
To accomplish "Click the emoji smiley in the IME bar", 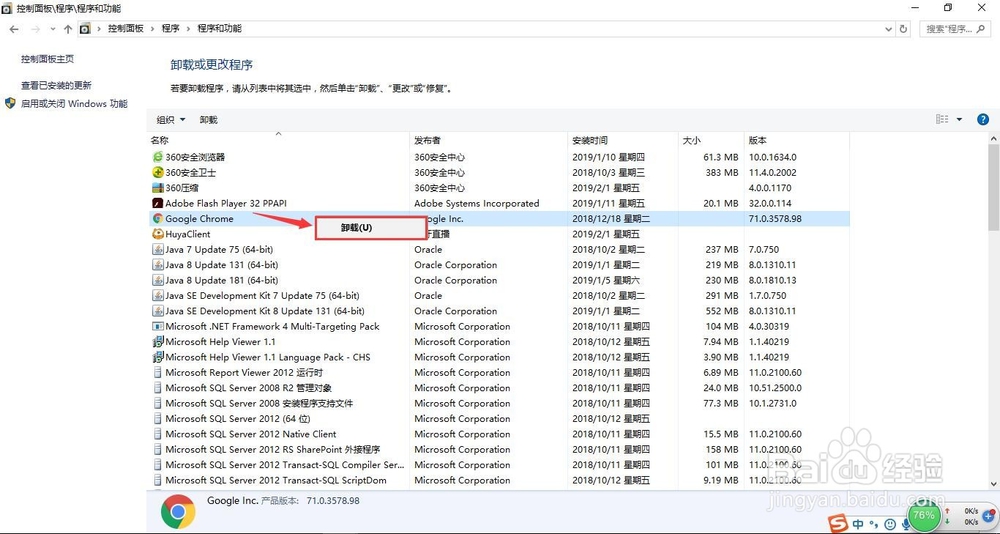I will tap(890, 524).
